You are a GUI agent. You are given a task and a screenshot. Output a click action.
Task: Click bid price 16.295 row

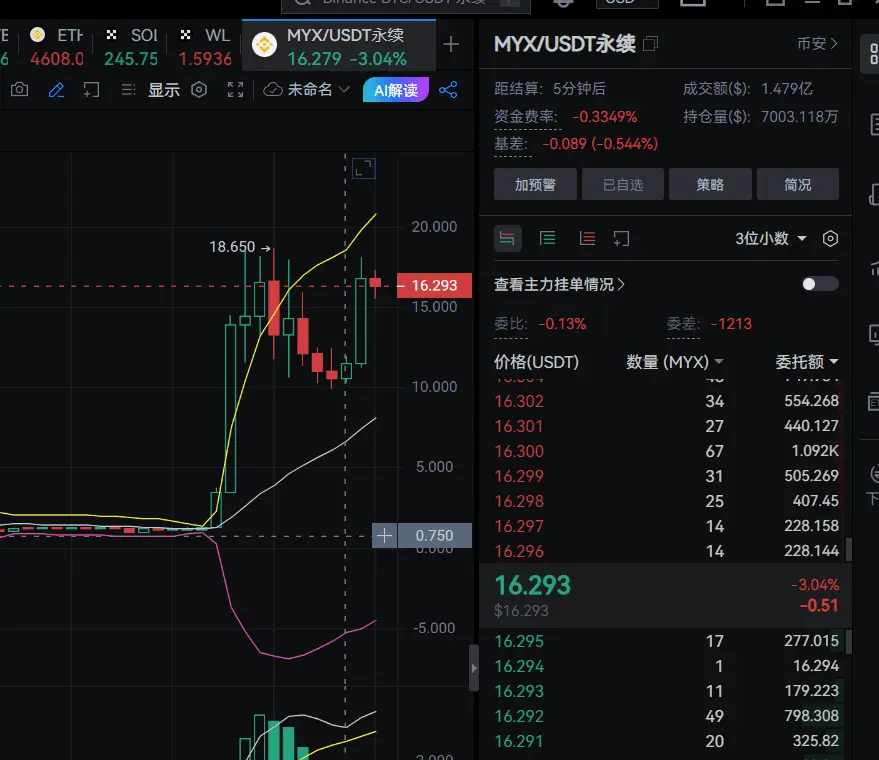point(666,641)
